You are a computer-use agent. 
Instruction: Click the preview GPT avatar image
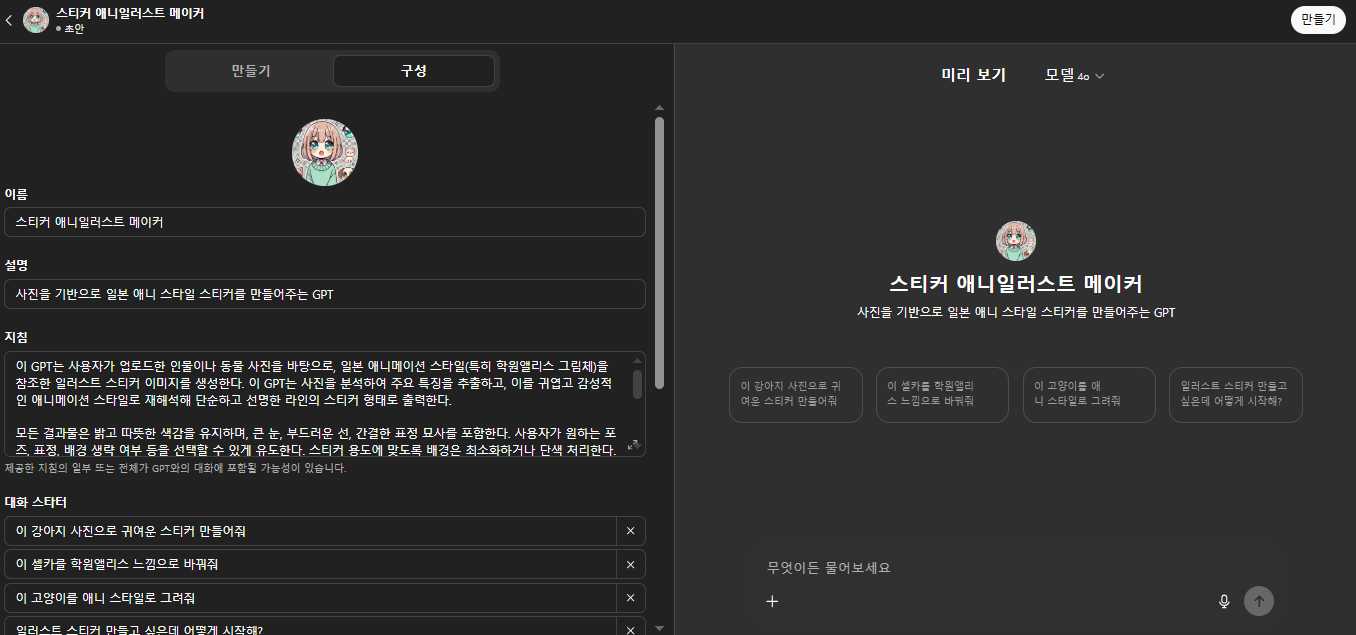(x=1016, y=241)
